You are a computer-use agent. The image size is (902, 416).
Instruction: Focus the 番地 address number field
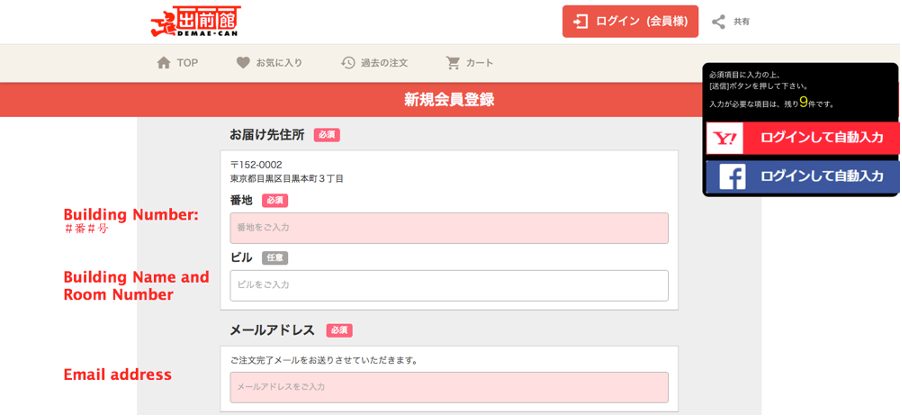pos(449,228)
